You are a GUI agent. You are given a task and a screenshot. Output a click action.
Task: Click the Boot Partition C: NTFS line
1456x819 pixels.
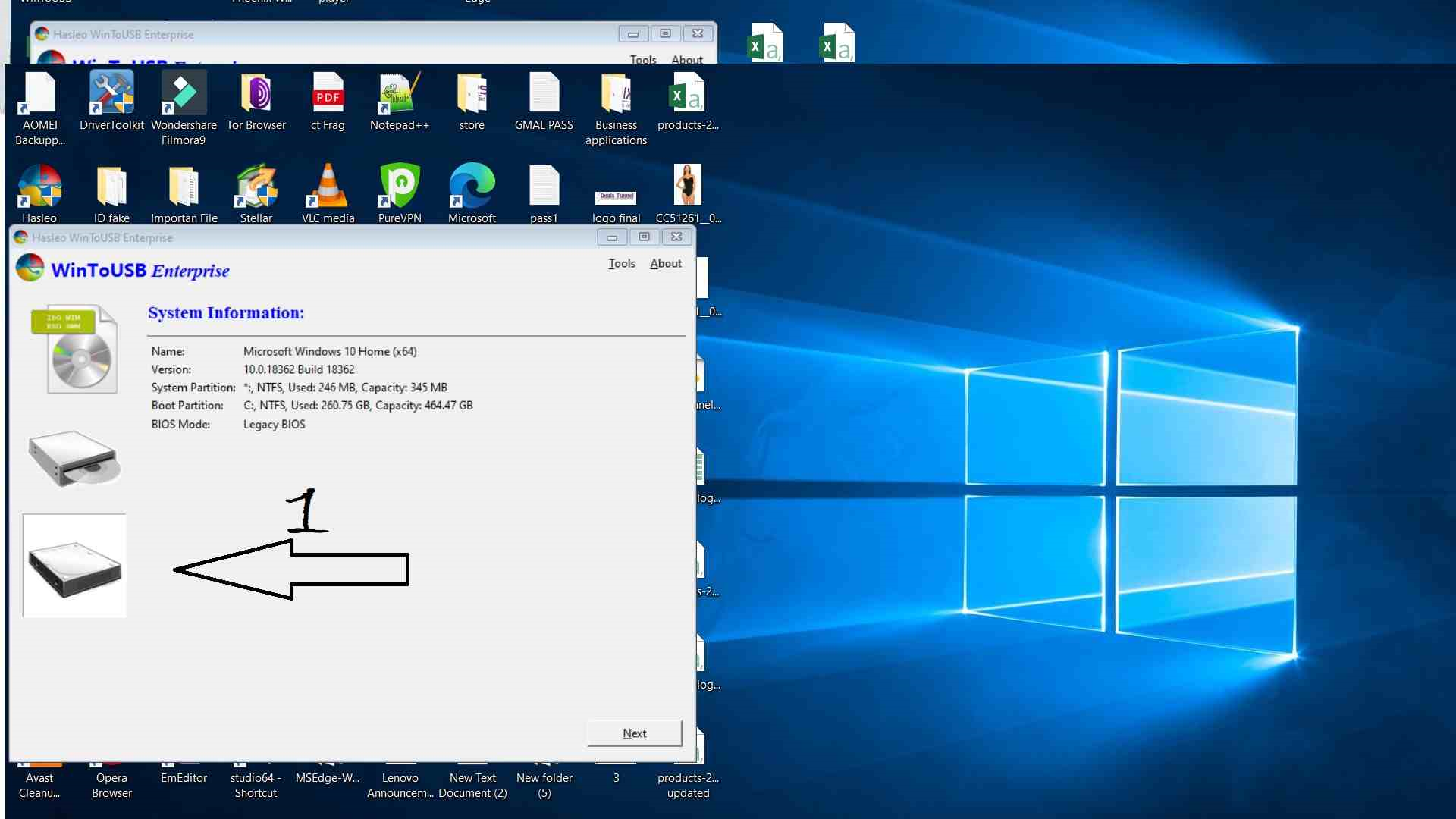312,406
